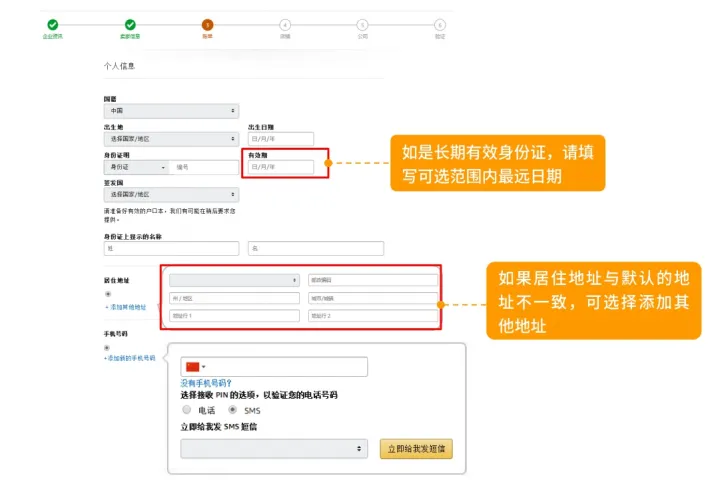This screenshot has height=482, width=720.
Task: Focus the 城市/城镇 city input field
Action: click(373, 298)
